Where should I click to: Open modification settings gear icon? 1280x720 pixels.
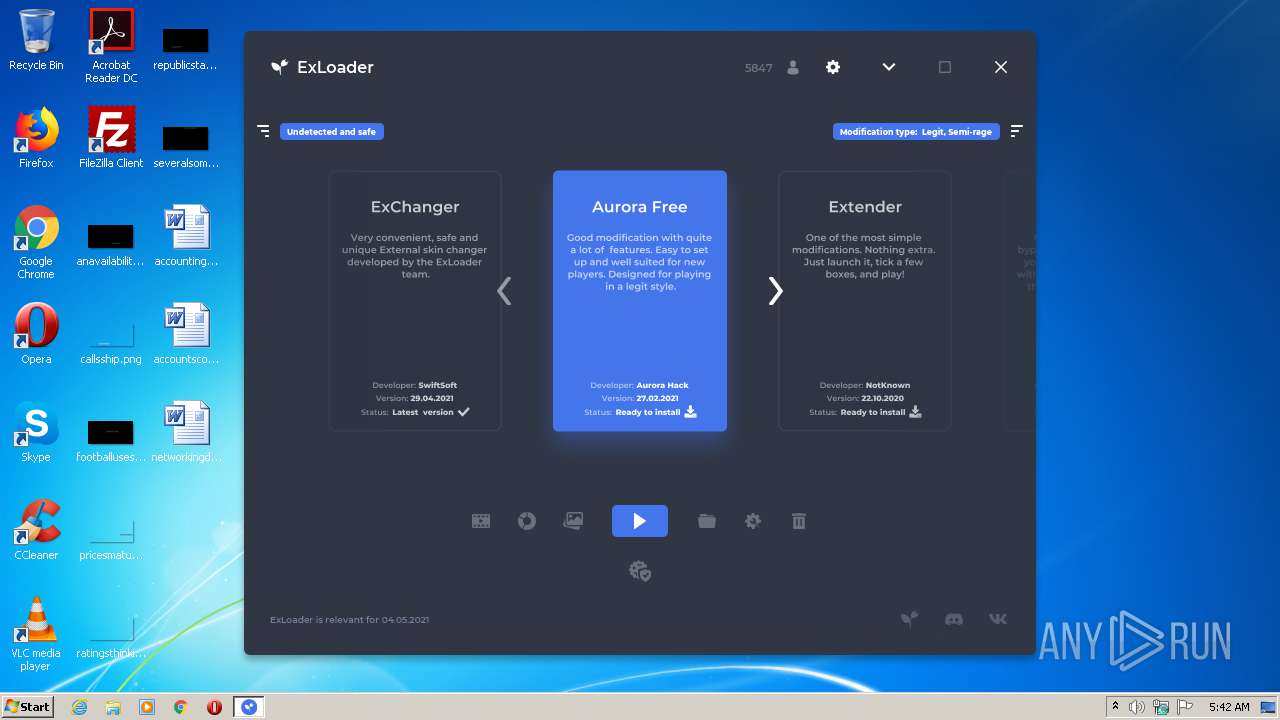point(753,521)
